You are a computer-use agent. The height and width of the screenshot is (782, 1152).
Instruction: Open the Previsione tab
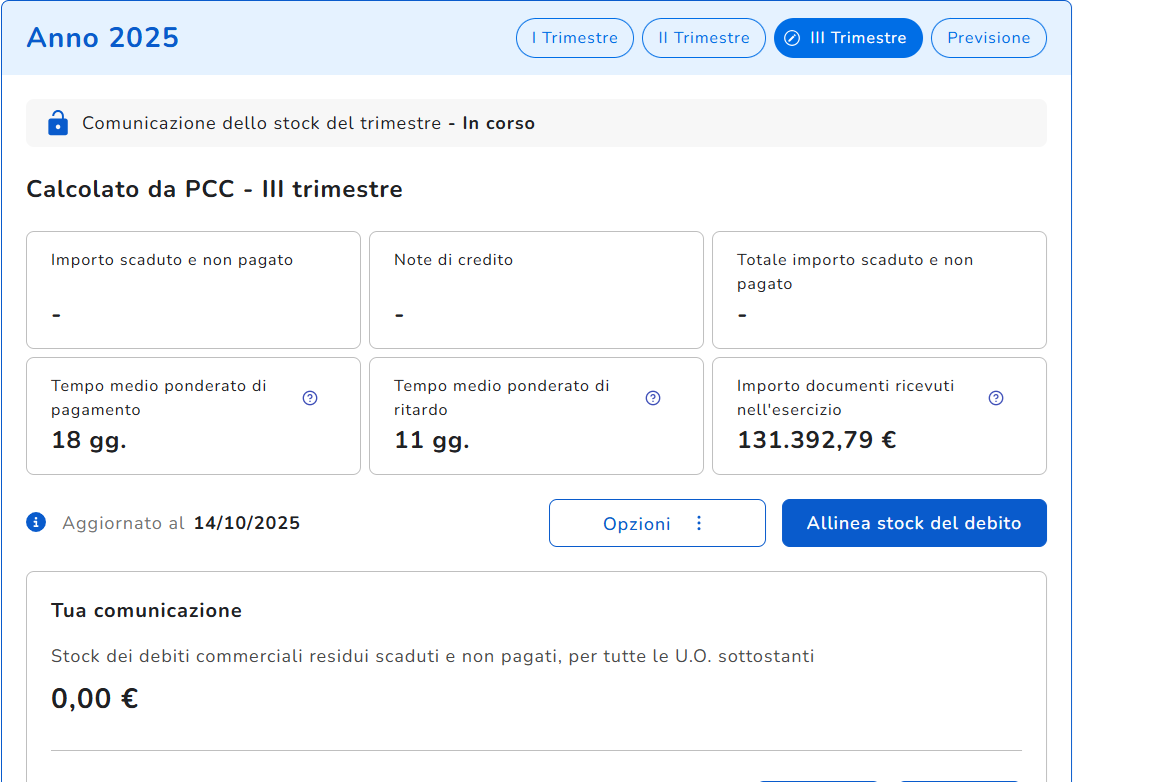988,38
